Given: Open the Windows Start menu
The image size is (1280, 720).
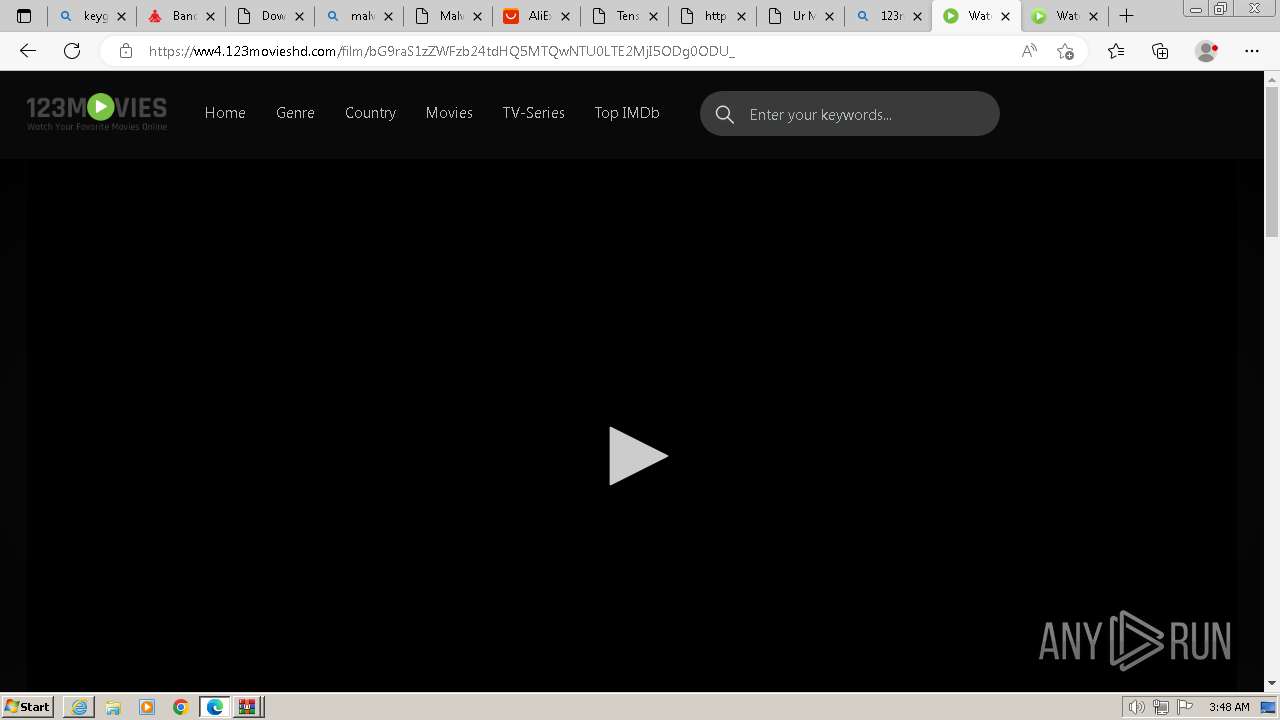Looking at the screenshot, I should pos(28,707).
